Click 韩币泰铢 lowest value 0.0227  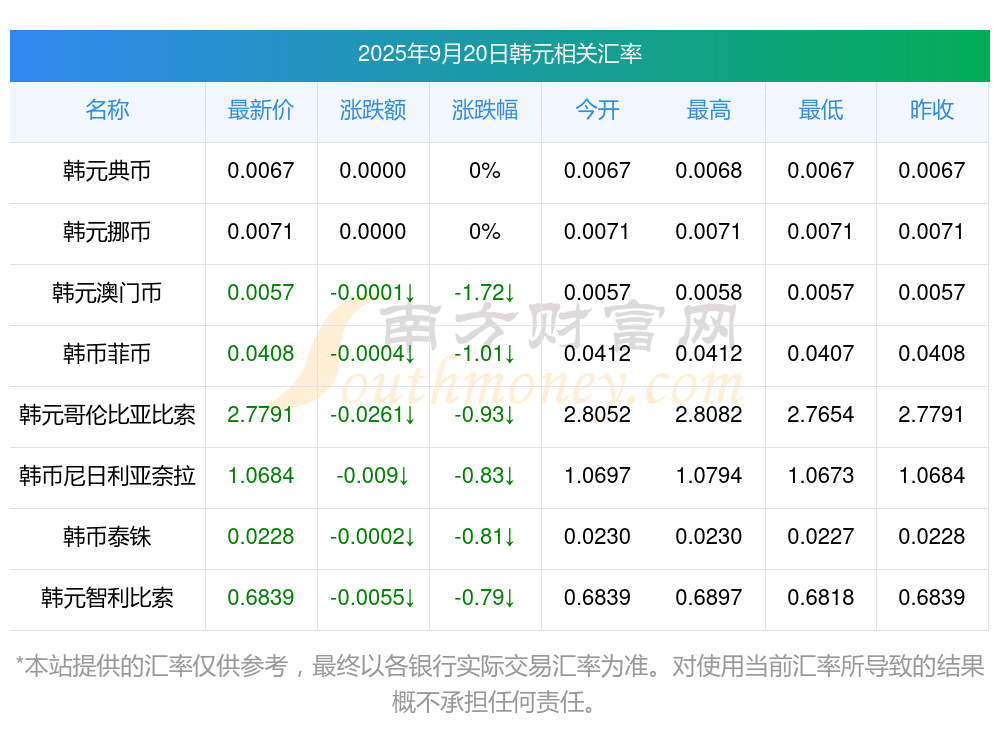(821, 537)
